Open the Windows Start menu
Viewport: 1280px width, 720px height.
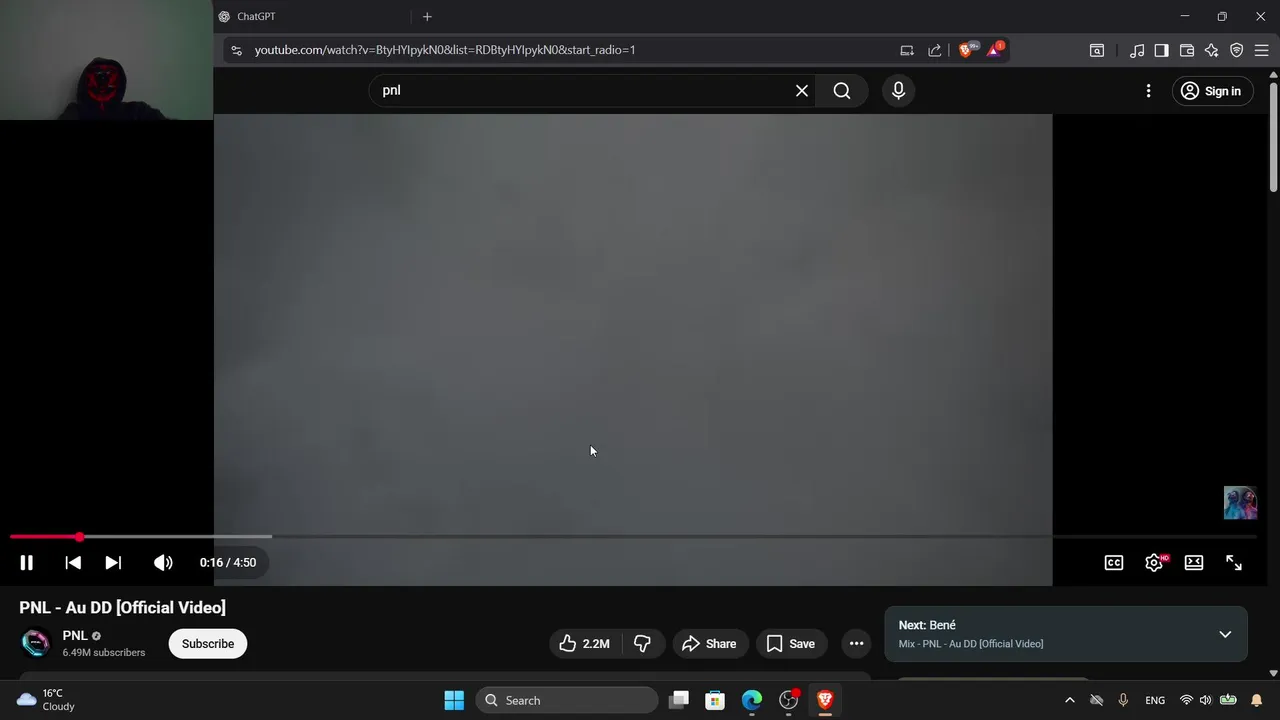click(454, 700)
